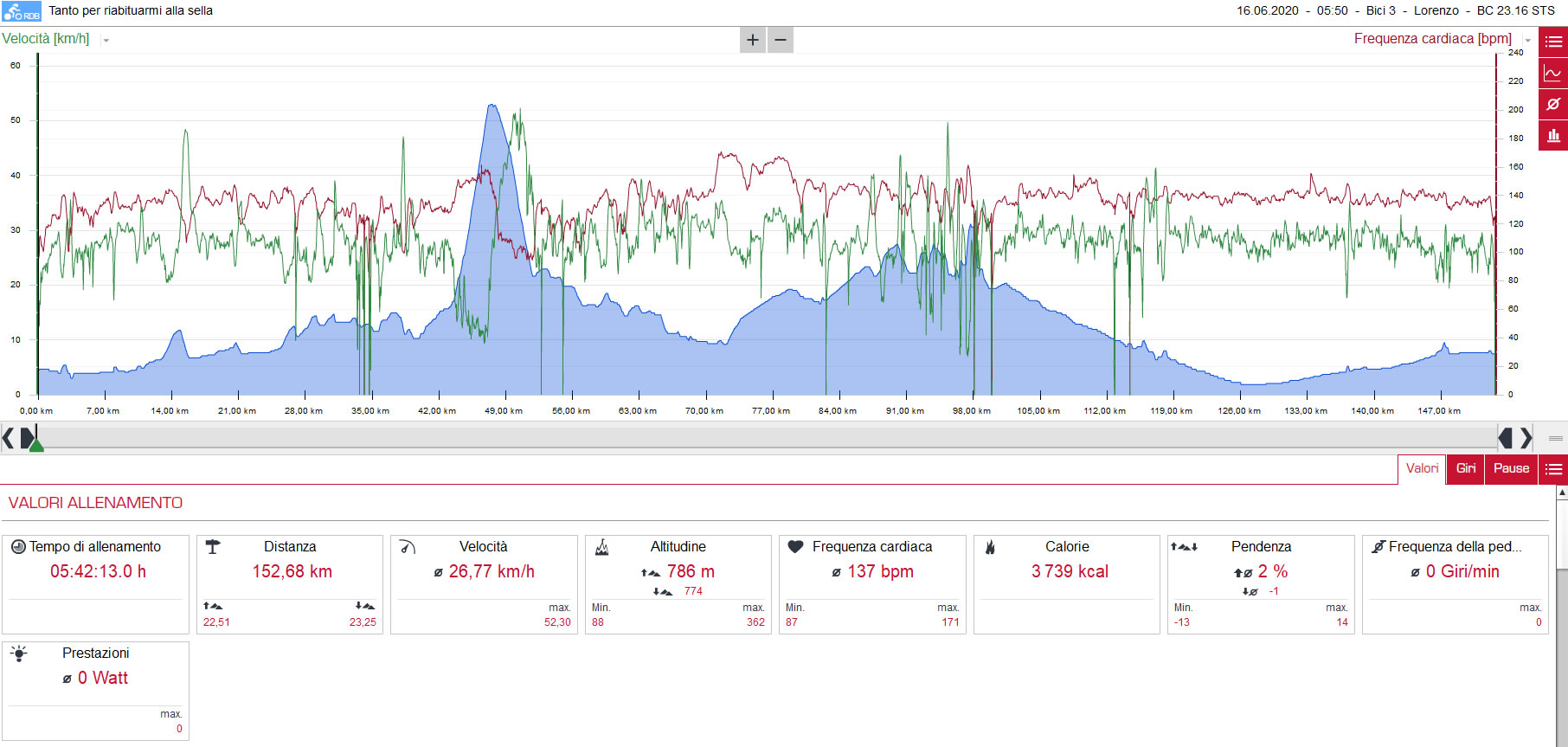Viewport: 1568px width, 747px height.
Task: Open the list icon next to Pause tab
Action: (x=1553, y=469)
